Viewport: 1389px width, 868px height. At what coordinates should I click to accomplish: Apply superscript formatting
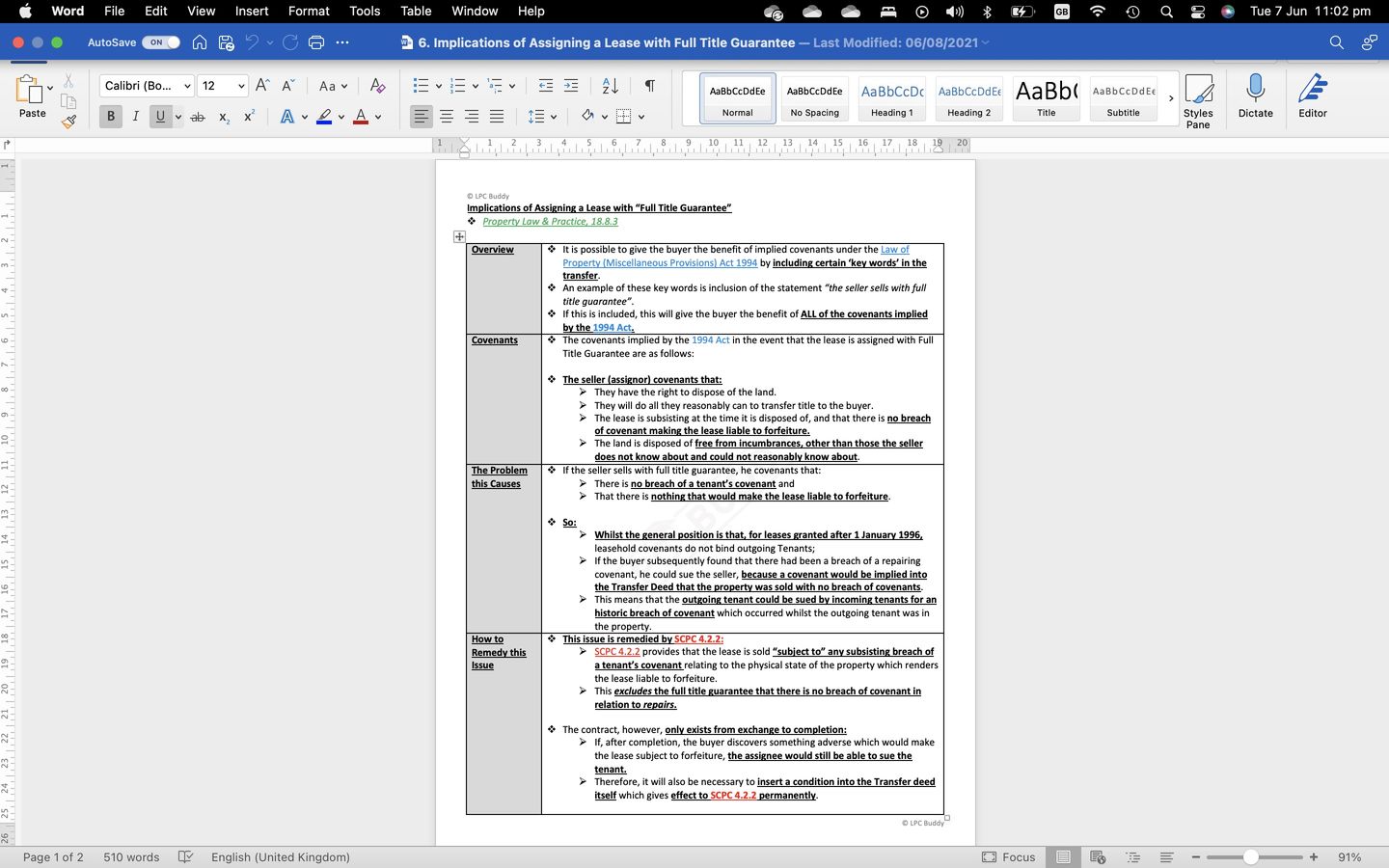pos(249,117)
